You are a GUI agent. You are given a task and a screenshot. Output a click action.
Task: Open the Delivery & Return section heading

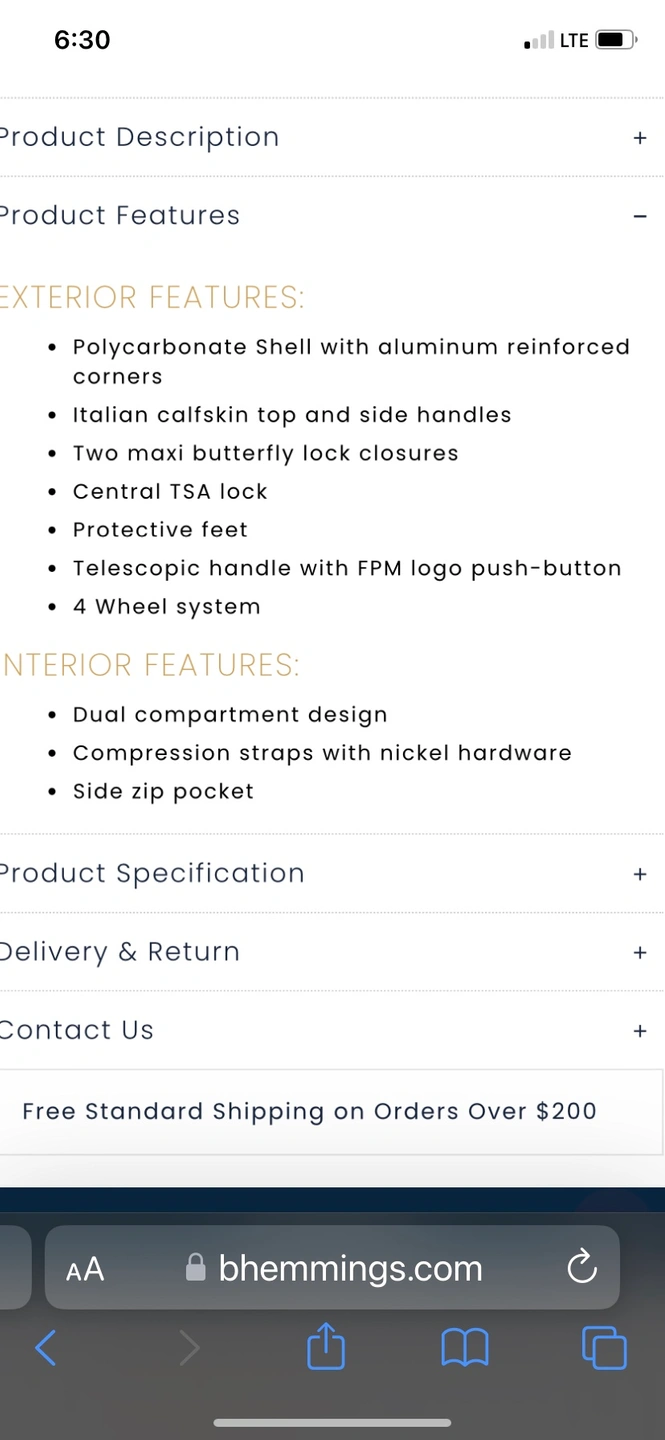coord(119,952)
